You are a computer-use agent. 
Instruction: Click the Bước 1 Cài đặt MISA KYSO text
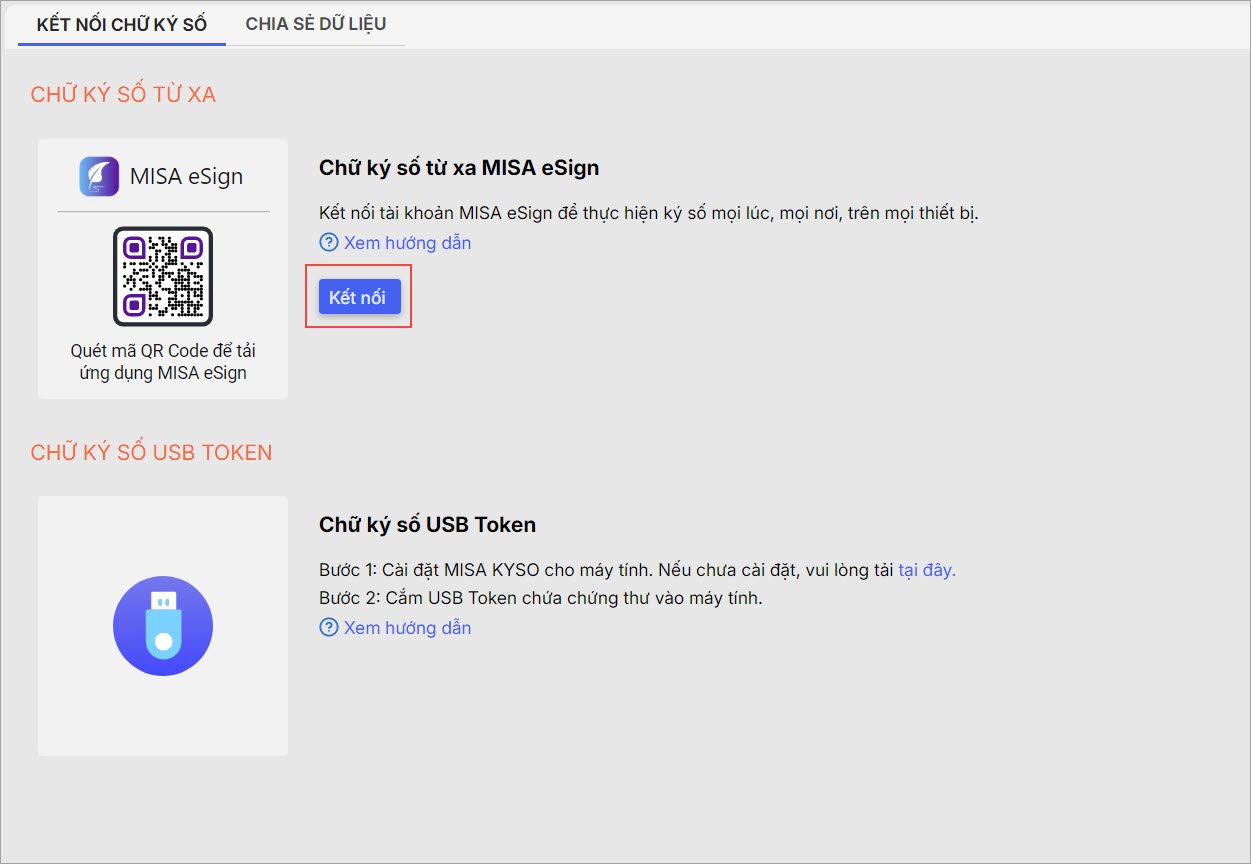(608, 571)
